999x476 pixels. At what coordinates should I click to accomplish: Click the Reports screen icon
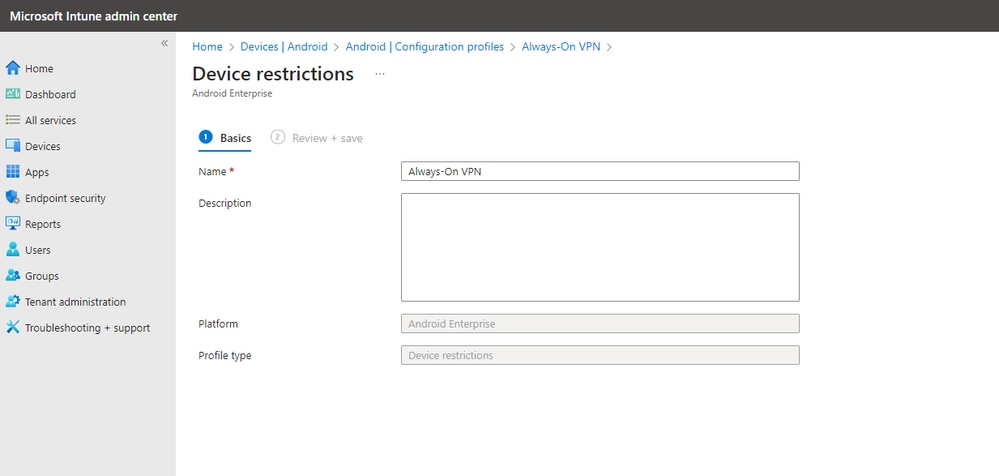[x=13, y=224]
